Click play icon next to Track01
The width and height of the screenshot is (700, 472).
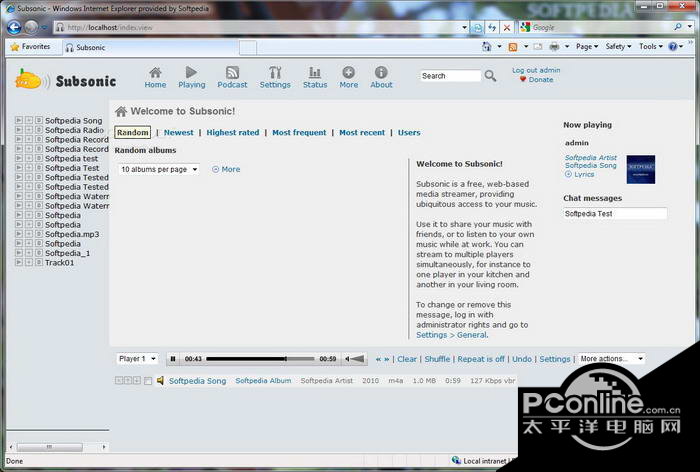pyautogui.click(x=19, y=262)
